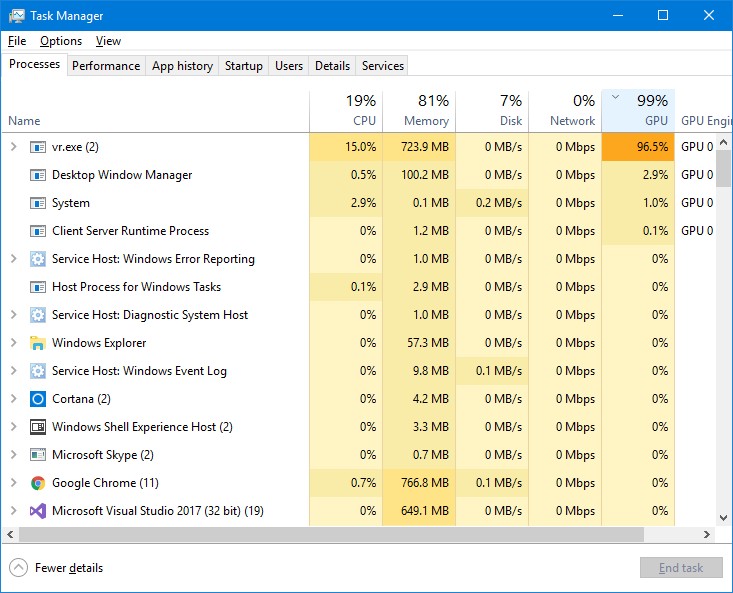Sort by the GPU Engine column header
733x593 pixels.
[x=704, y=111]
